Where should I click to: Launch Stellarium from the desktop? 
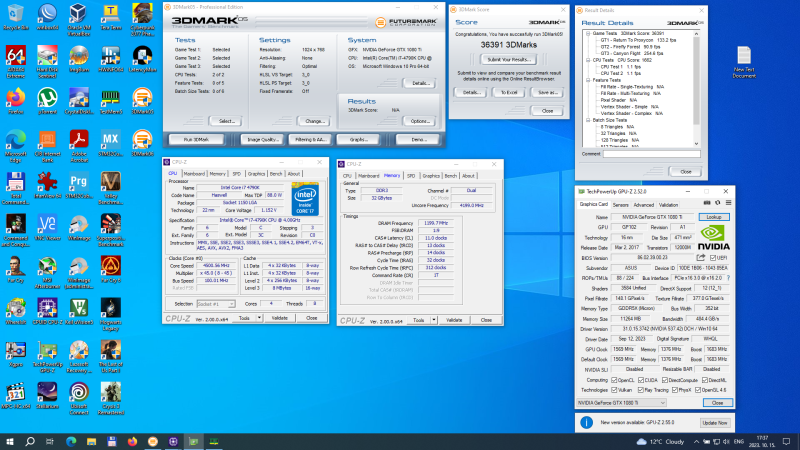[47, 395]
